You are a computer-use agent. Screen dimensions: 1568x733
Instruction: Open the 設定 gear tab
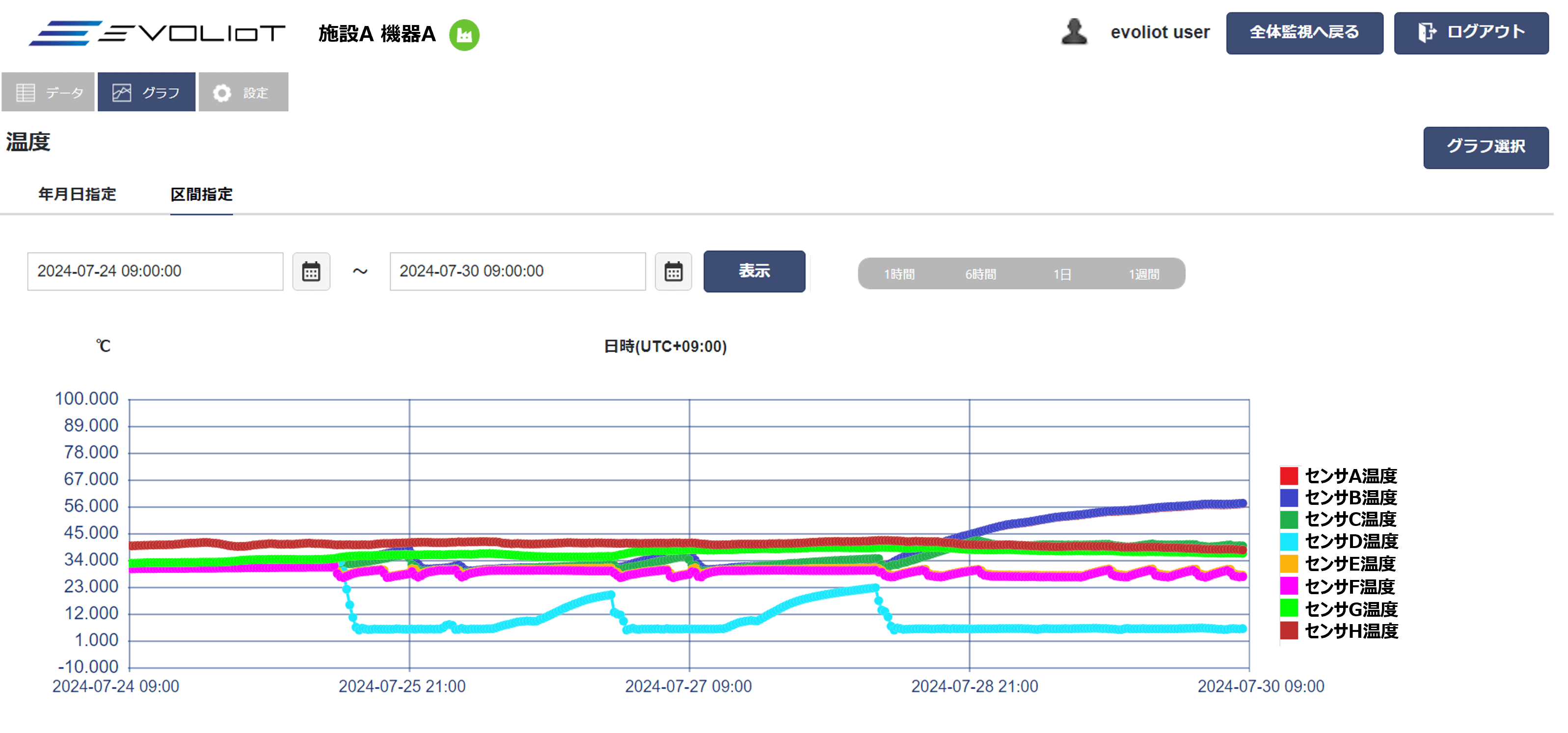[243, 92]
